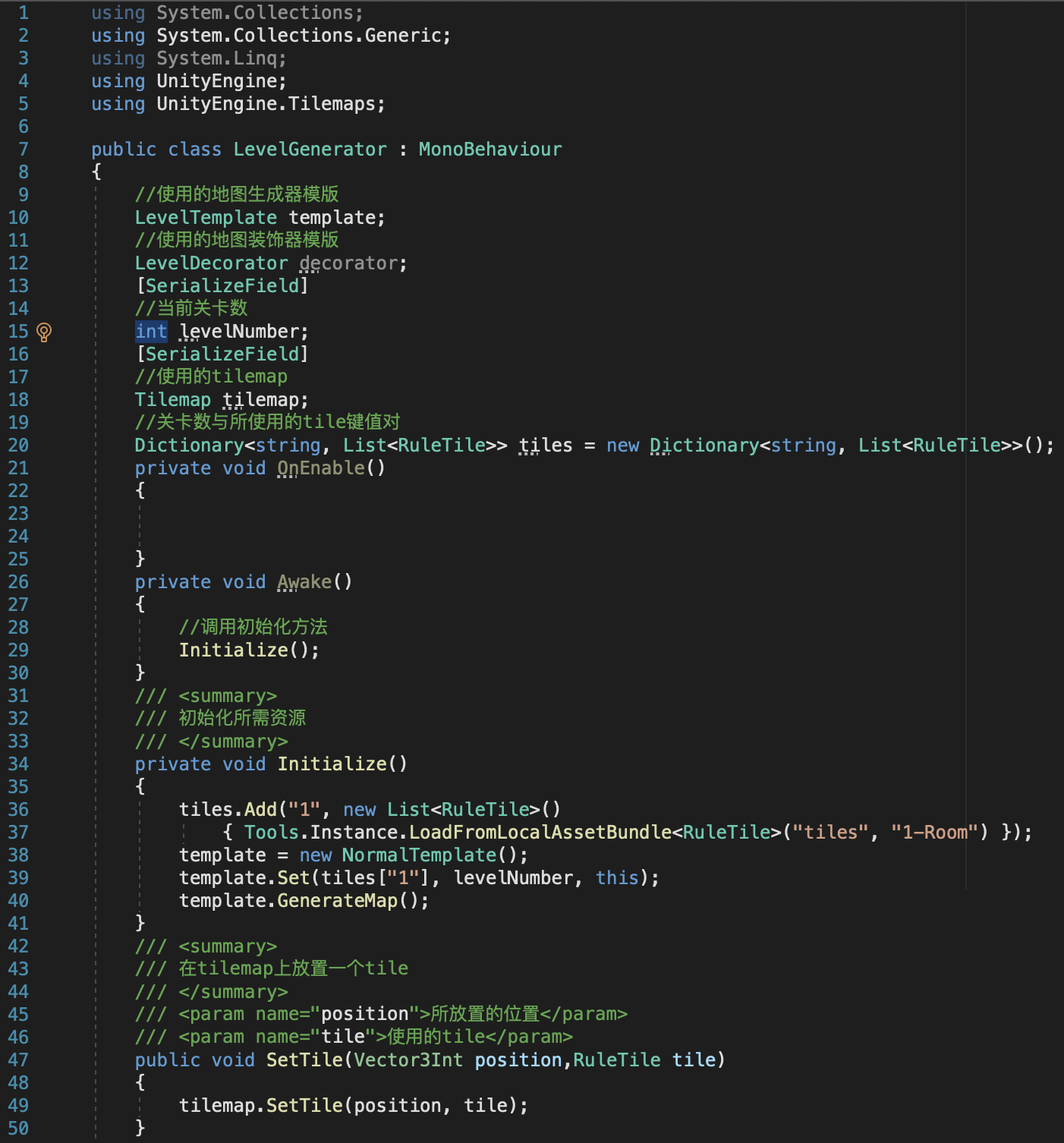This screenshot has width=1064, height=1143.
Task: Click the 'decorator' field name
Action: coord(348,263)
